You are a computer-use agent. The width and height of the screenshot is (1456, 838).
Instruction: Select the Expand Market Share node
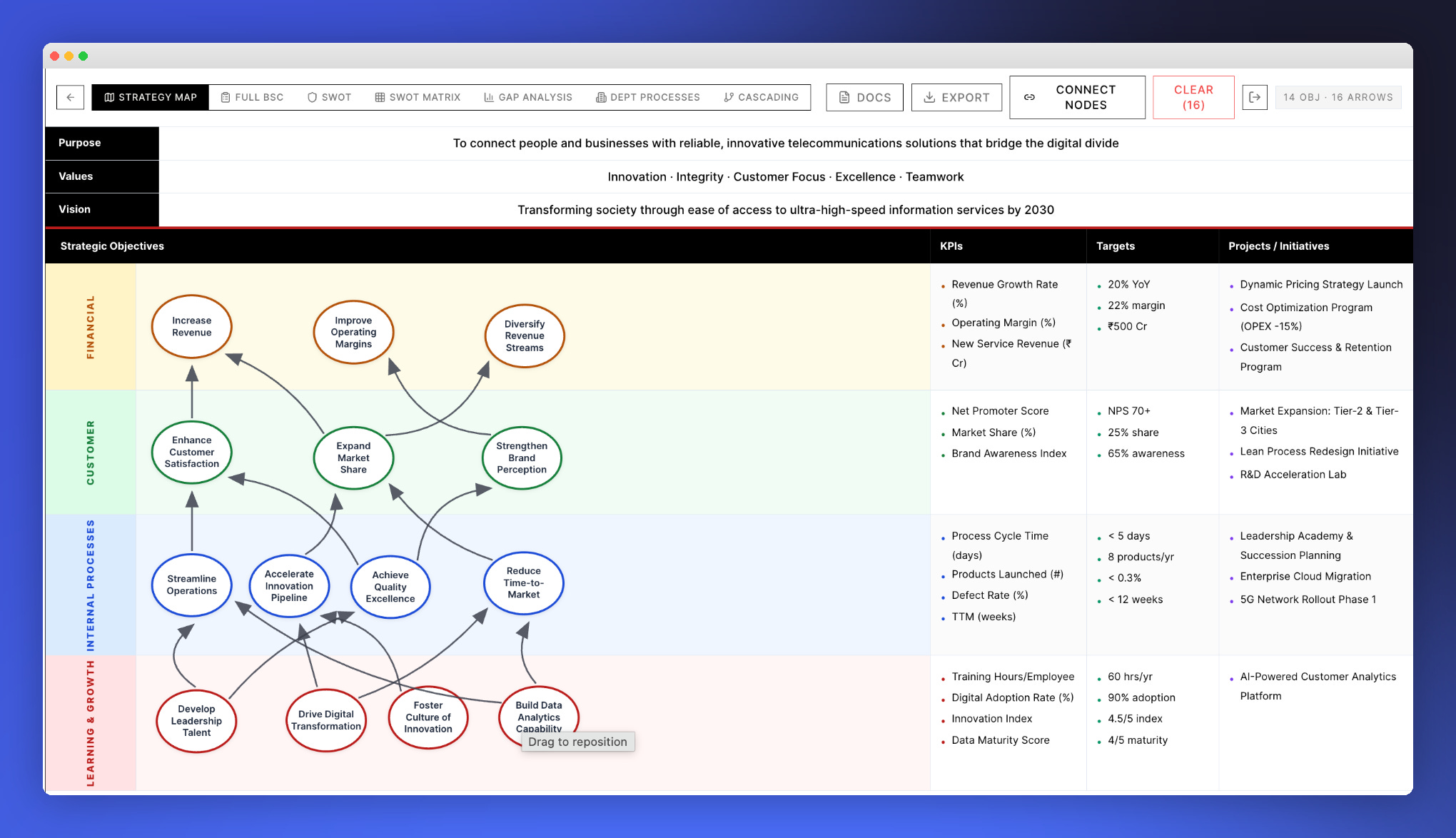tap(353, 458)
